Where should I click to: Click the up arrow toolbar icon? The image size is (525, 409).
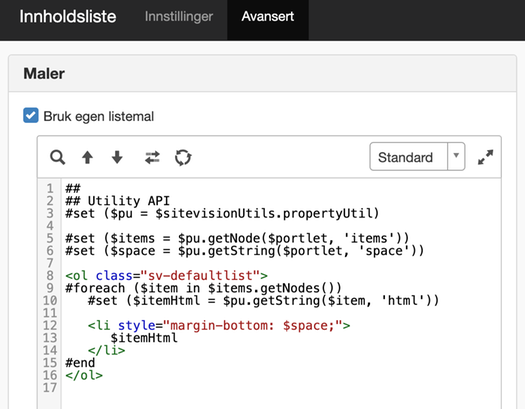pos(87,157)
